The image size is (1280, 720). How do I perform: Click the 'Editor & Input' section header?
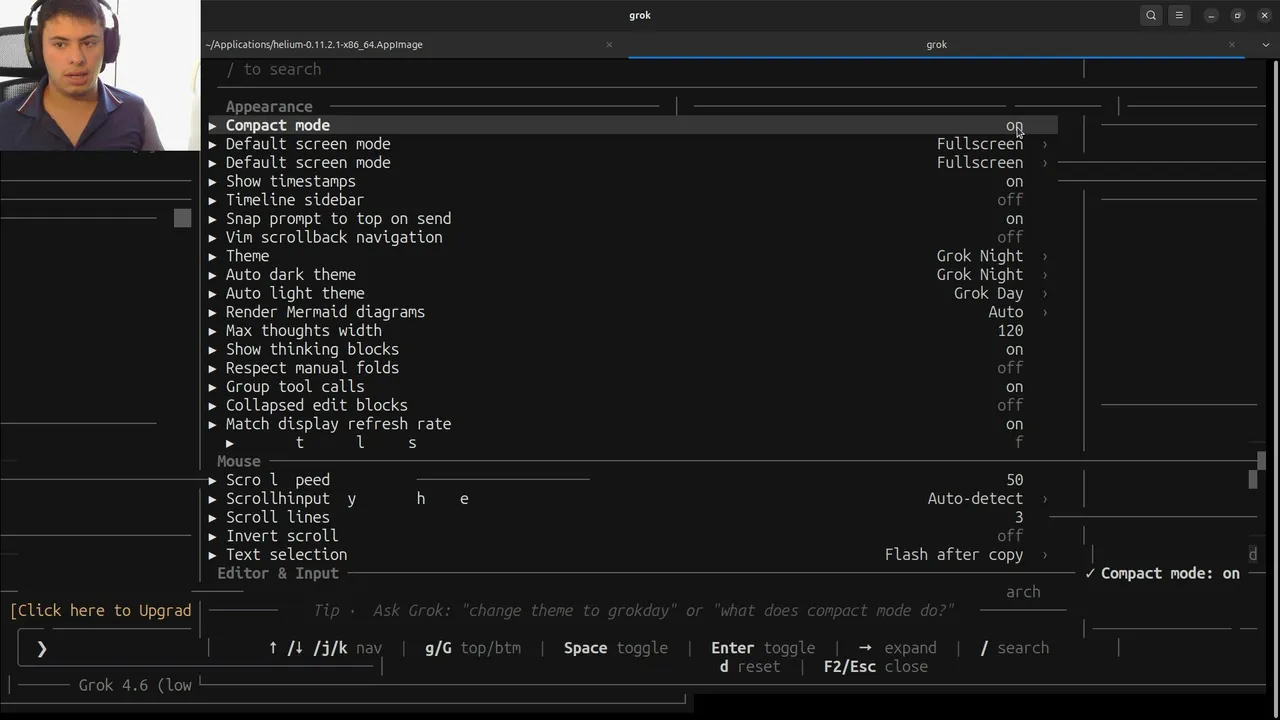pyautogui.click(x=278, y=574)
